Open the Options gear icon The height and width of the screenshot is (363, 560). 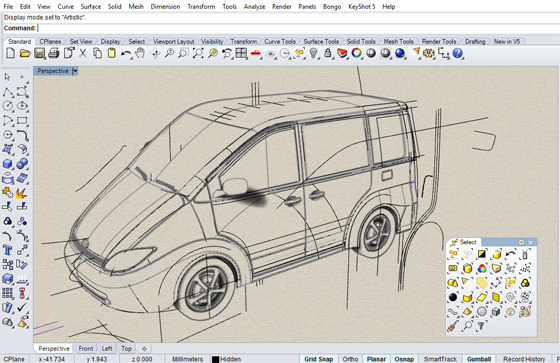tap(428, 54)
